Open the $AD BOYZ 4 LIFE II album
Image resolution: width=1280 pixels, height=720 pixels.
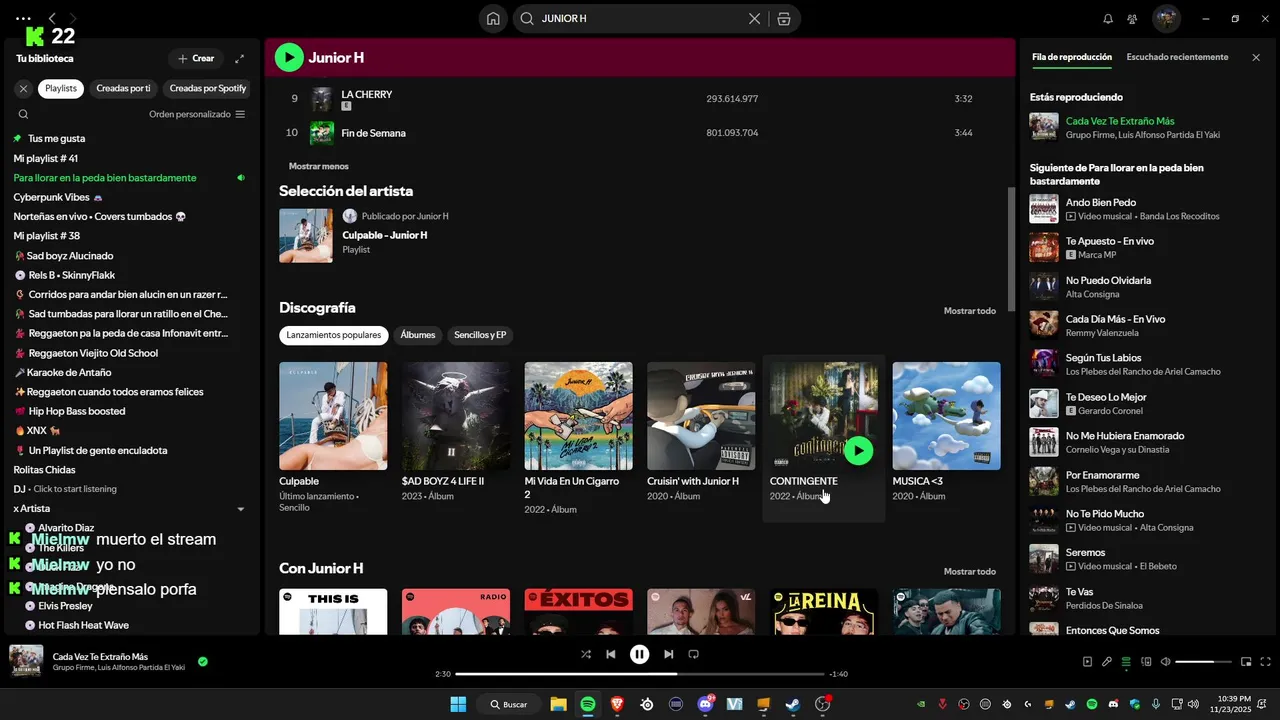pyautogui.click(x=456, y=416)
